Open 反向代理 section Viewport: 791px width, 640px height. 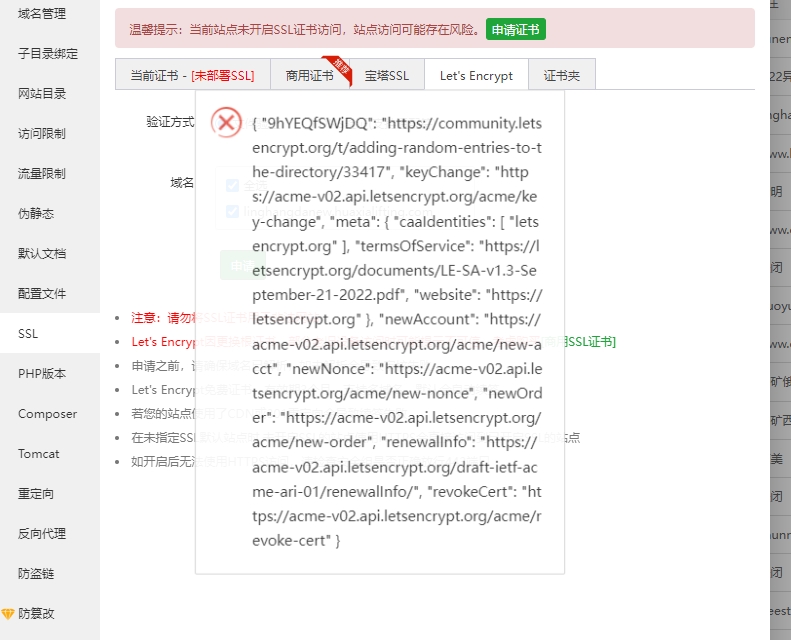42,534
